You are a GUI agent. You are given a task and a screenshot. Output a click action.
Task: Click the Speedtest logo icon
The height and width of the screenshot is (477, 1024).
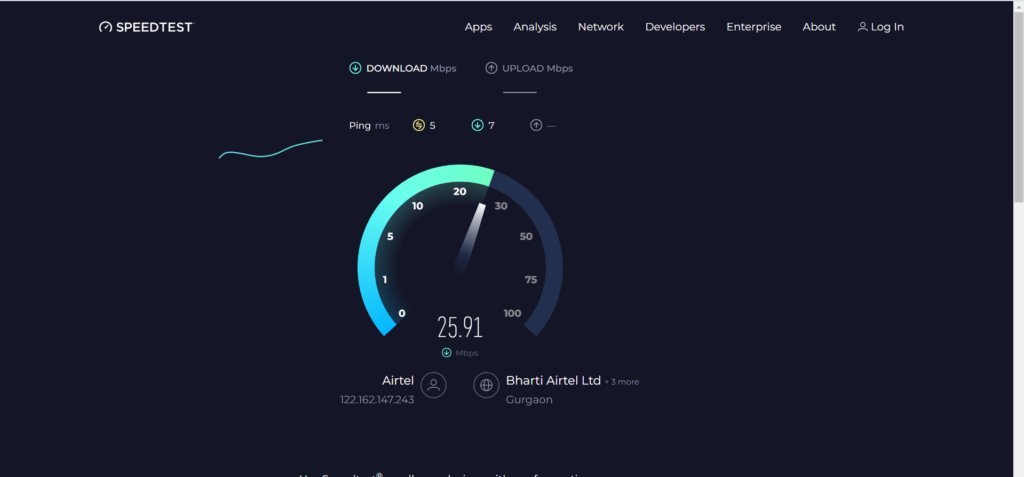pos(106,27)
